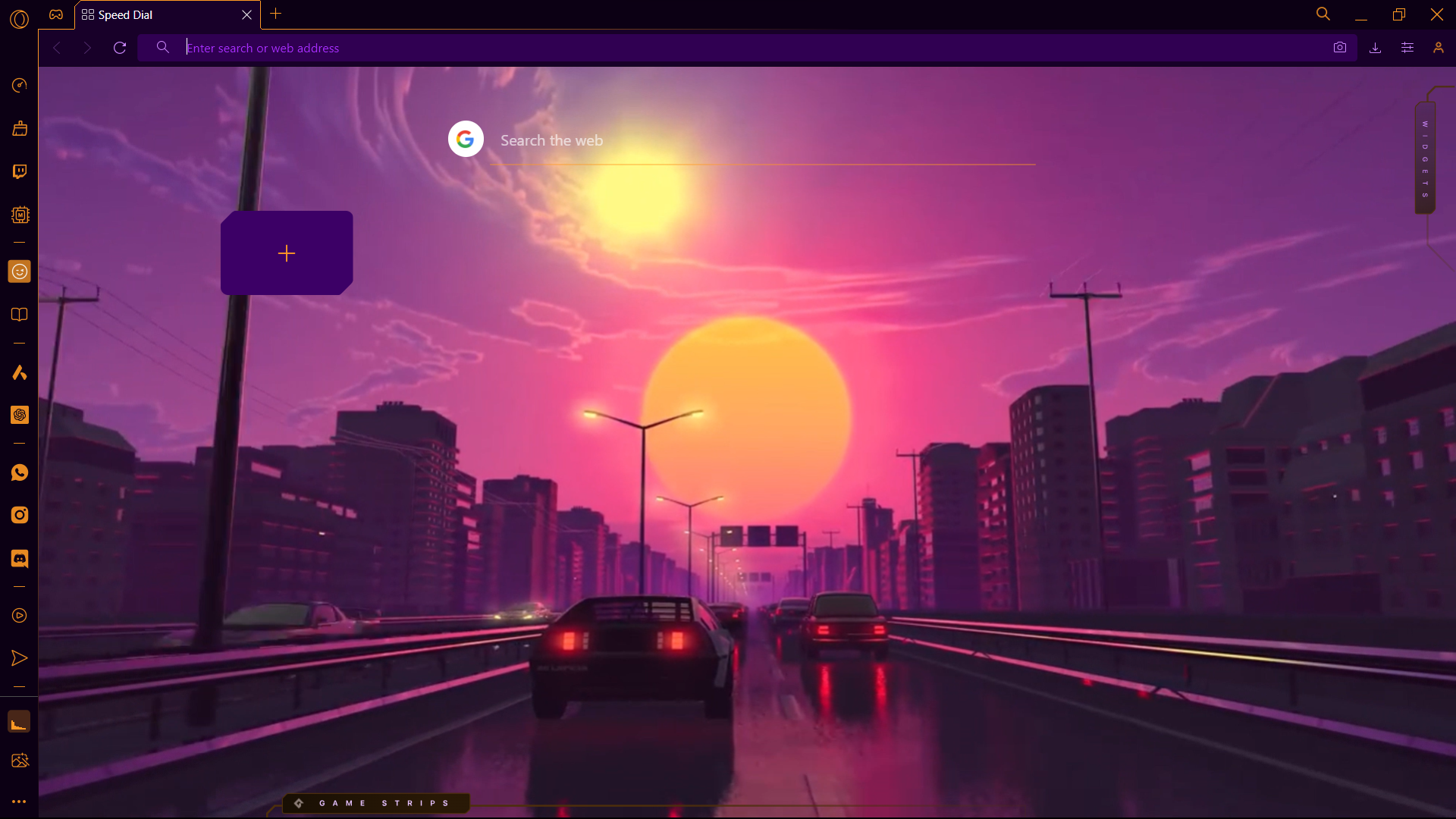Open Easy Setup sliders icon
The width and height of the screenshot is (1456, 819).
click(1407, 48)
